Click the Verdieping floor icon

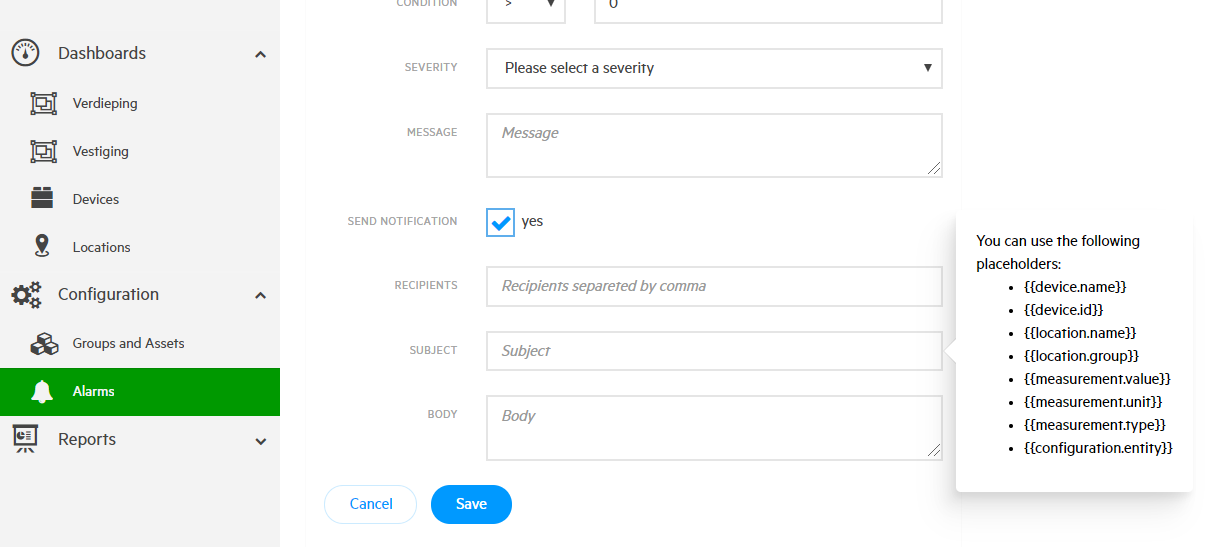pos(43,103)
